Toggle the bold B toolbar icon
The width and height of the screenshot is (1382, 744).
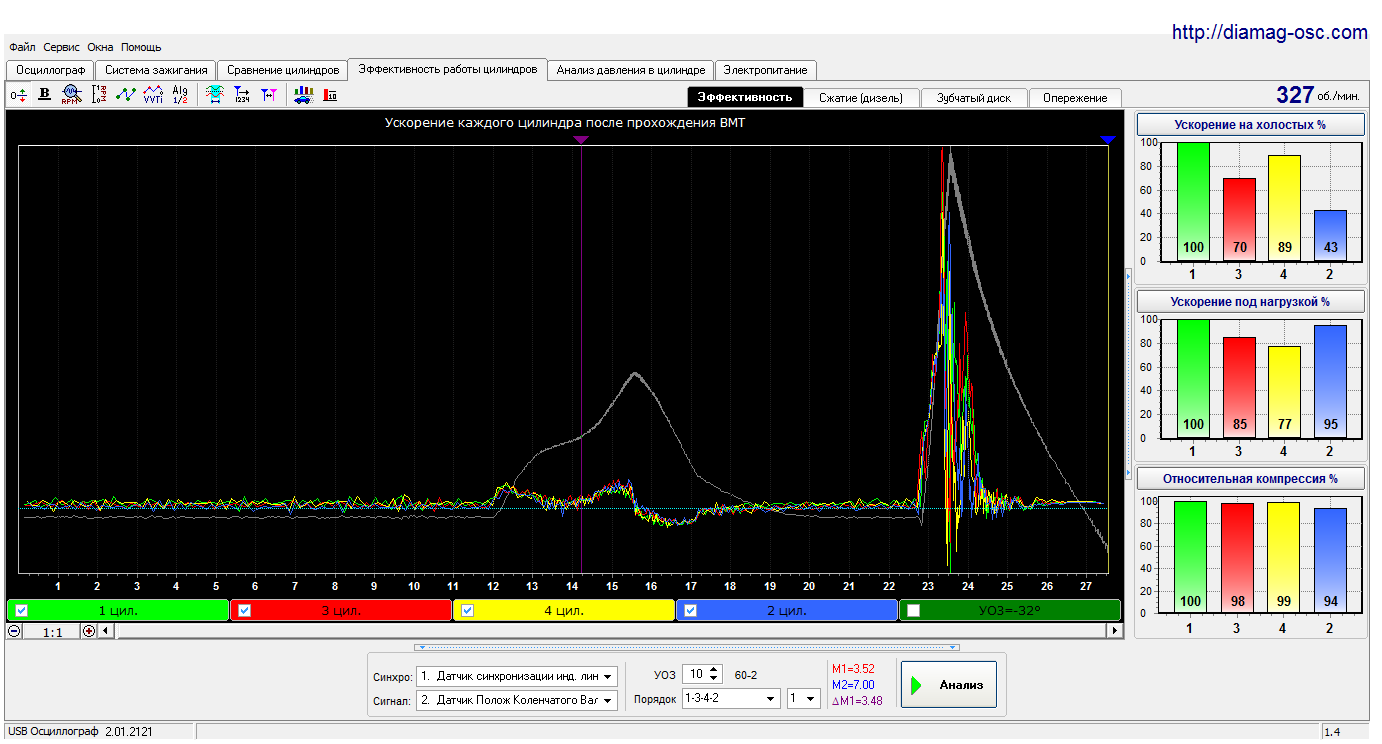coord(44,95)
